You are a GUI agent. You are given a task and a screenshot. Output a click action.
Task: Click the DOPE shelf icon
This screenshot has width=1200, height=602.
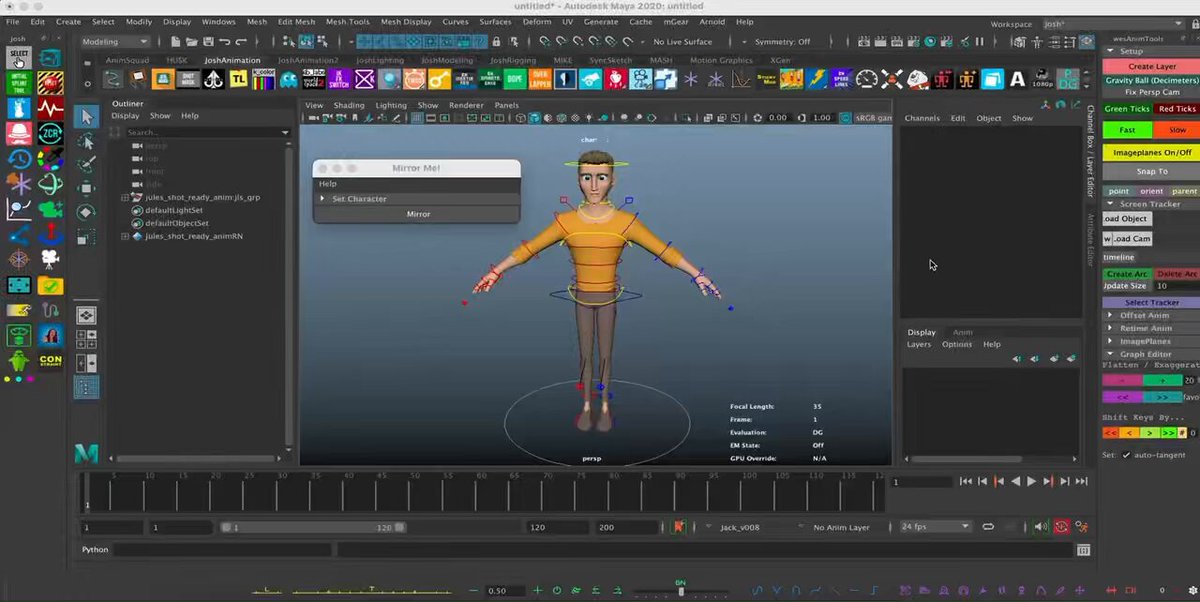[x=514, y=80]
